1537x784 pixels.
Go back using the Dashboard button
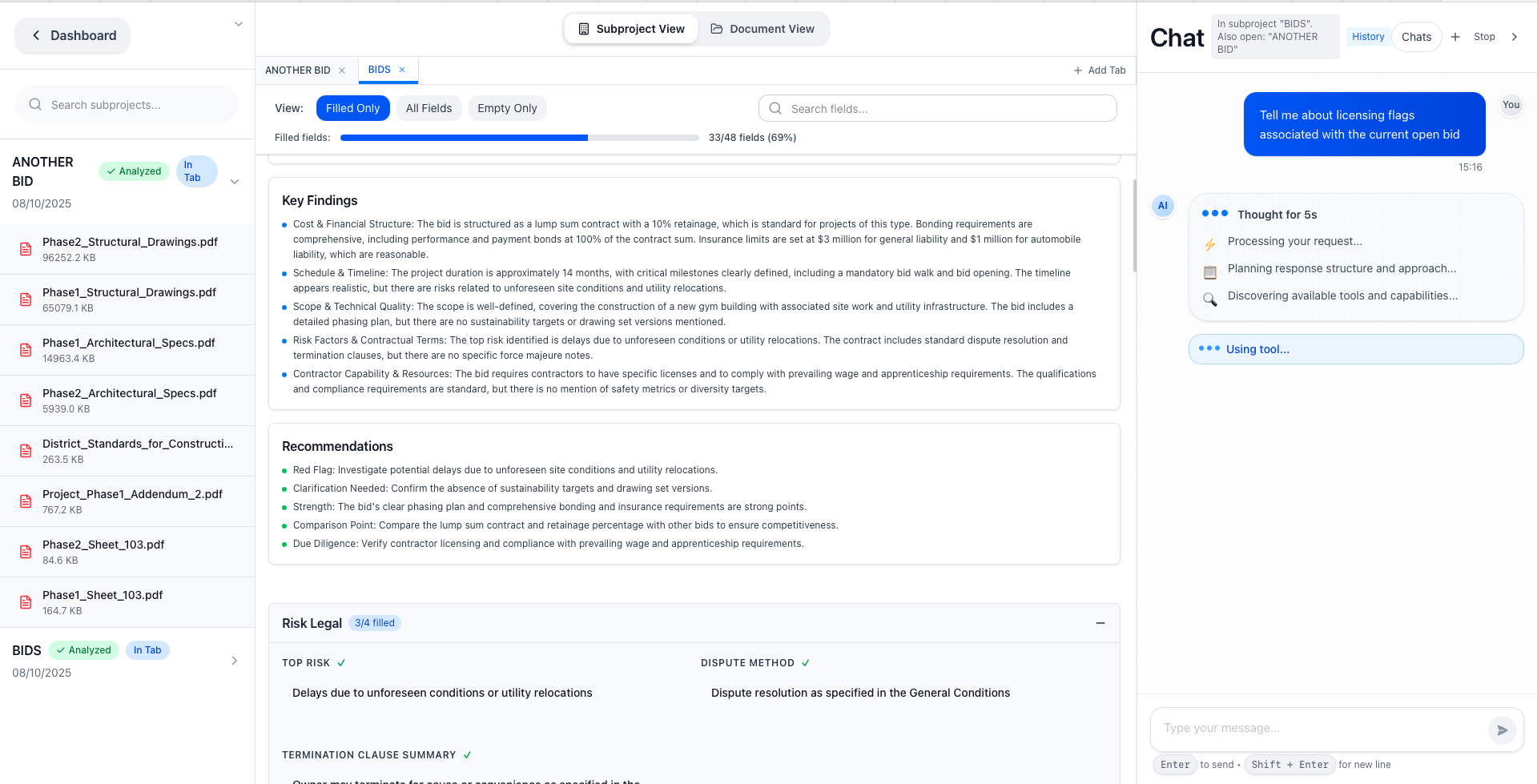click(x=71, y=35)
